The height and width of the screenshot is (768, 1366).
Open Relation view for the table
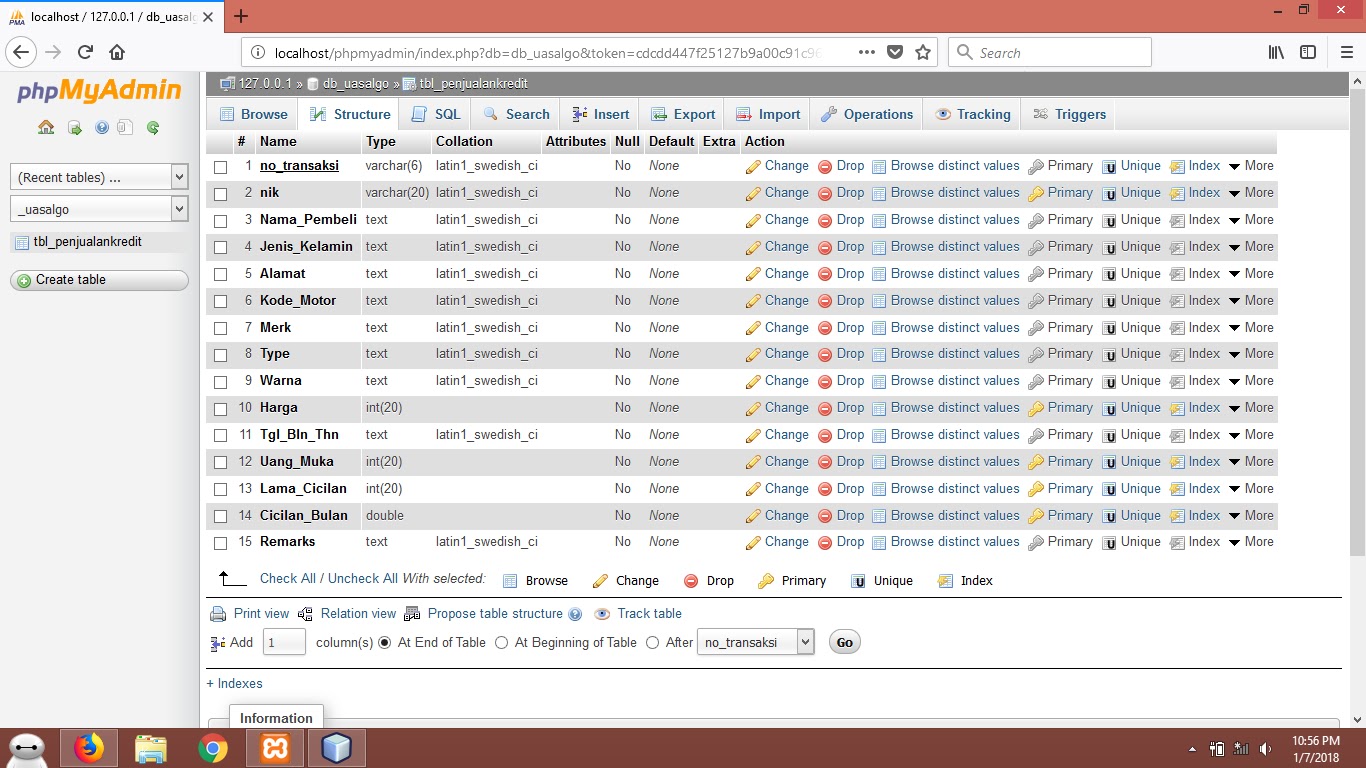tap(357, 613)
